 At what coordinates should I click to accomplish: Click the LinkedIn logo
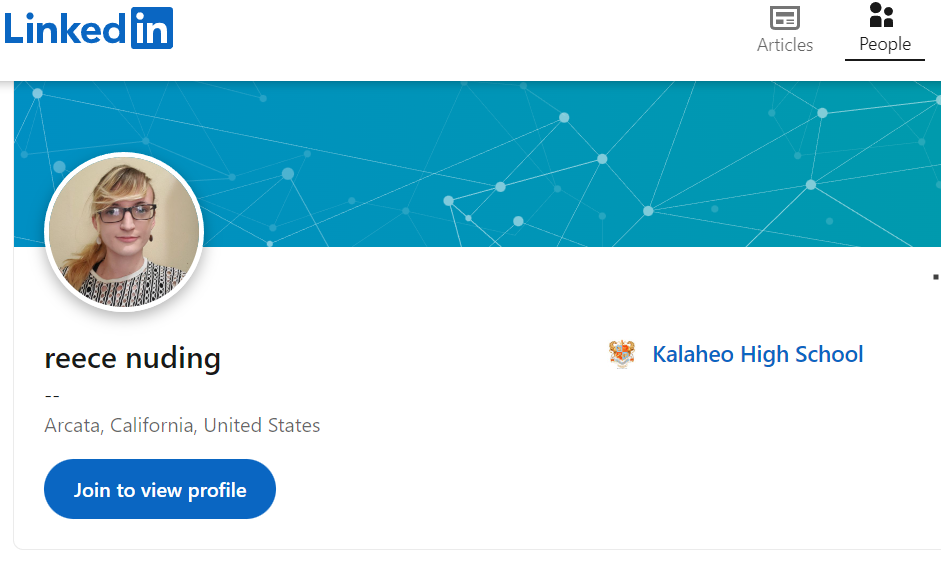pos(88,28)
